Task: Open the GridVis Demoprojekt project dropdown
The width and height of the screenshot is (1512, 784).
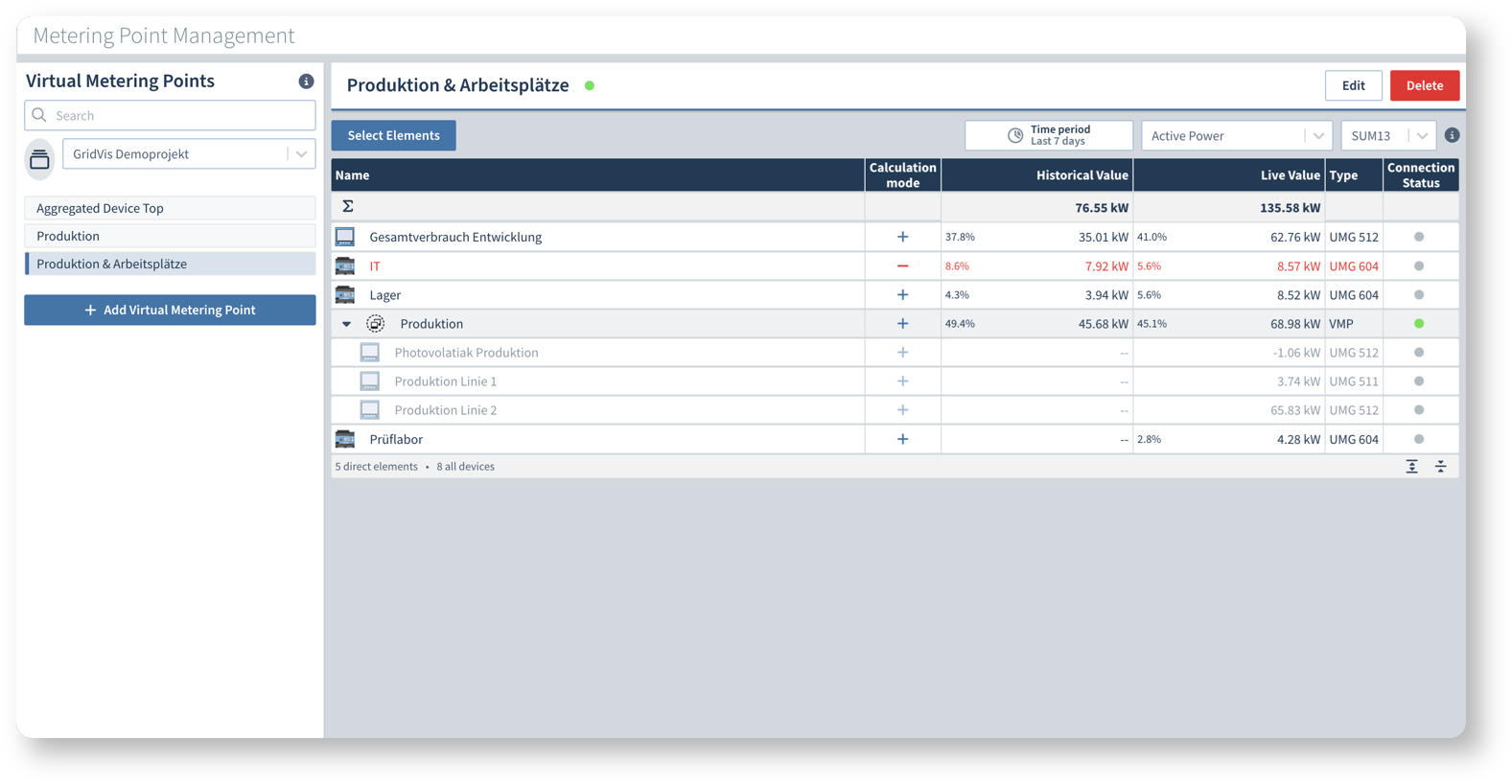Action: coord(189,154)
